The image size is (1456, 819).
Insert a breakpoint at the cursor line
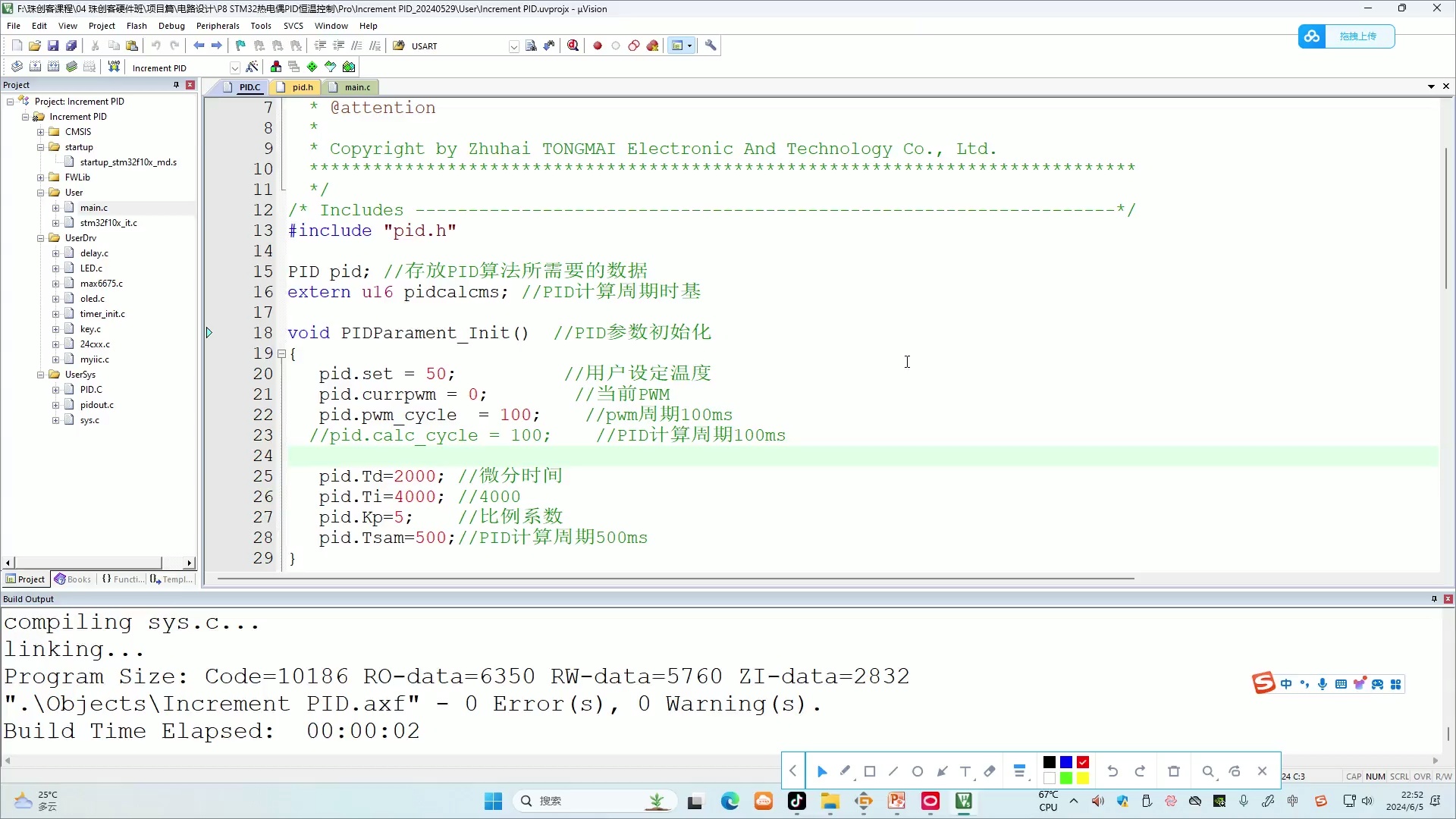[598, 45]
